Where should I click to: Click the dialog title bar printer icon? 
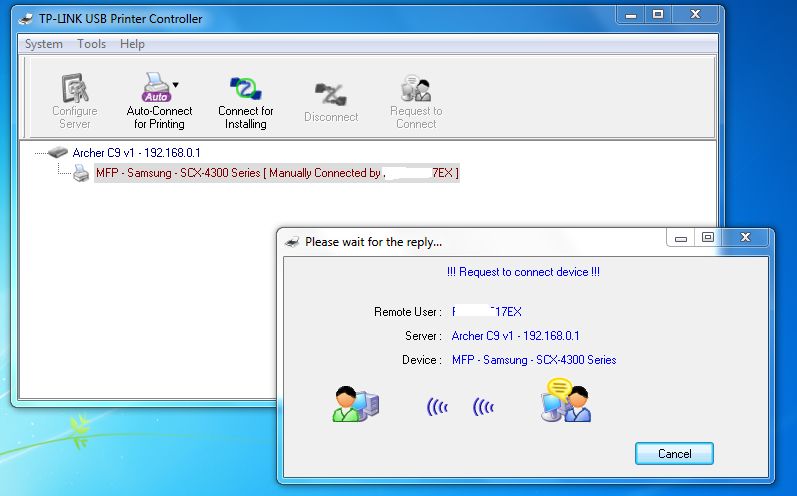click(x=292, y=242)
